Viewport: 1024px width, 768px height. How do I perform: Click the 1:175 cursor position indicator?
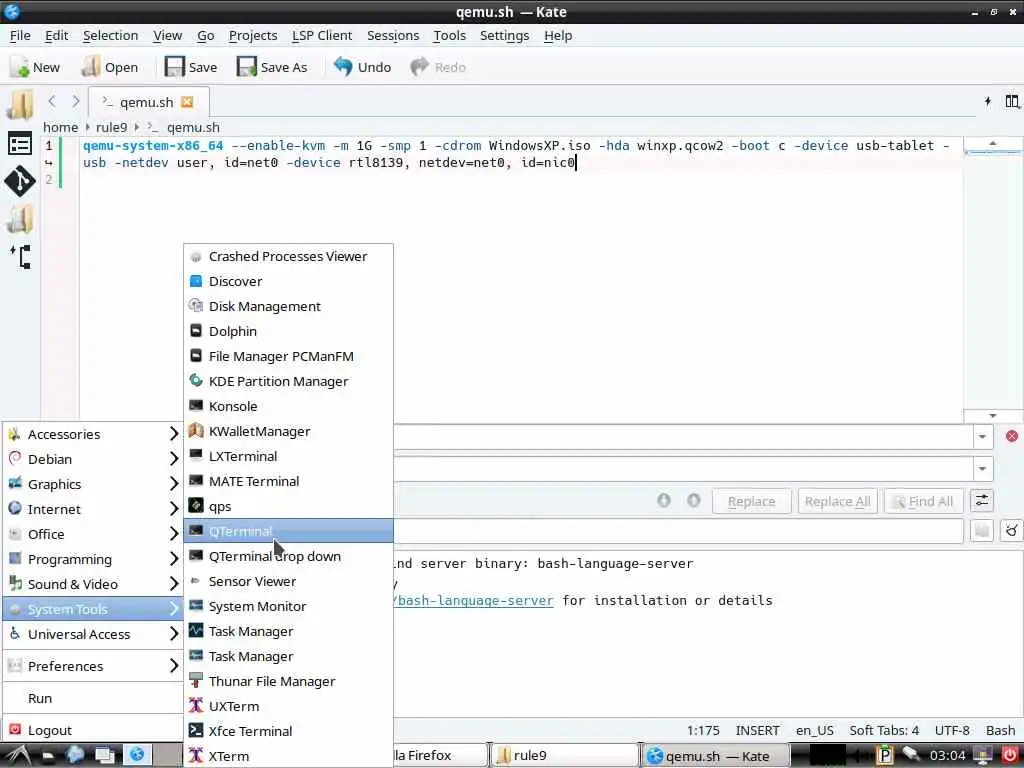coord(703,730)
